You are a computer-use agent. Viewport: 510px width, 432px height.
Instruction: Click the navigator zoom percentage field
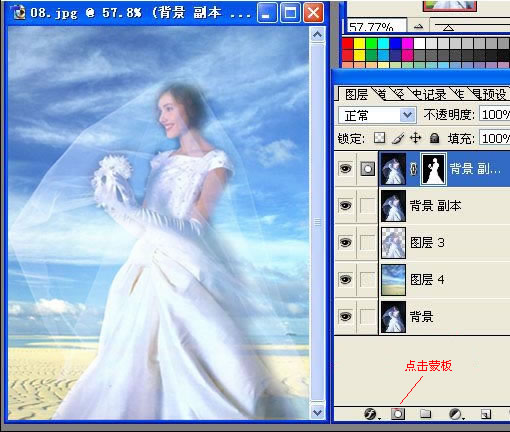[376, 26]
